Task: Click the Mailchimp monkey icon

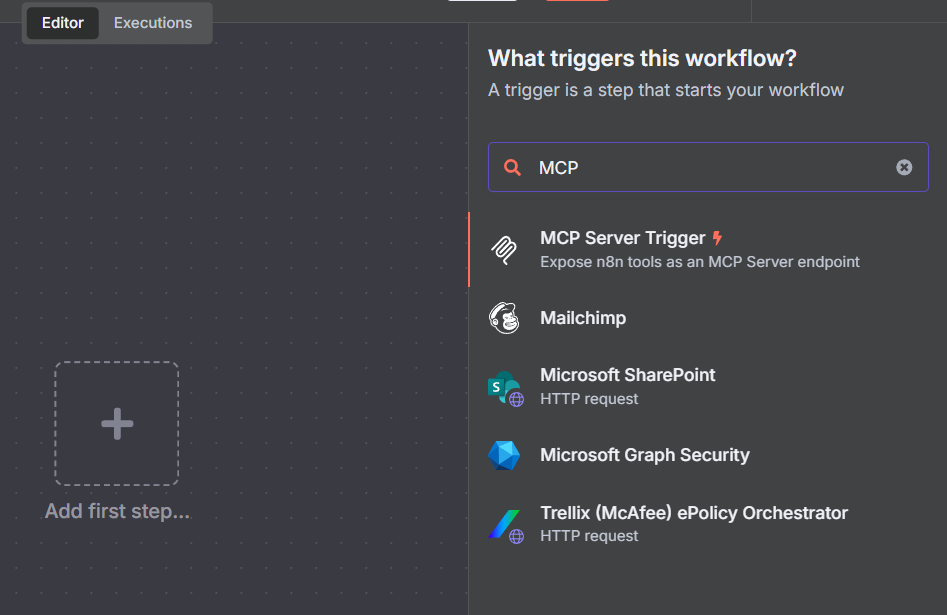Action: point(504,318)
